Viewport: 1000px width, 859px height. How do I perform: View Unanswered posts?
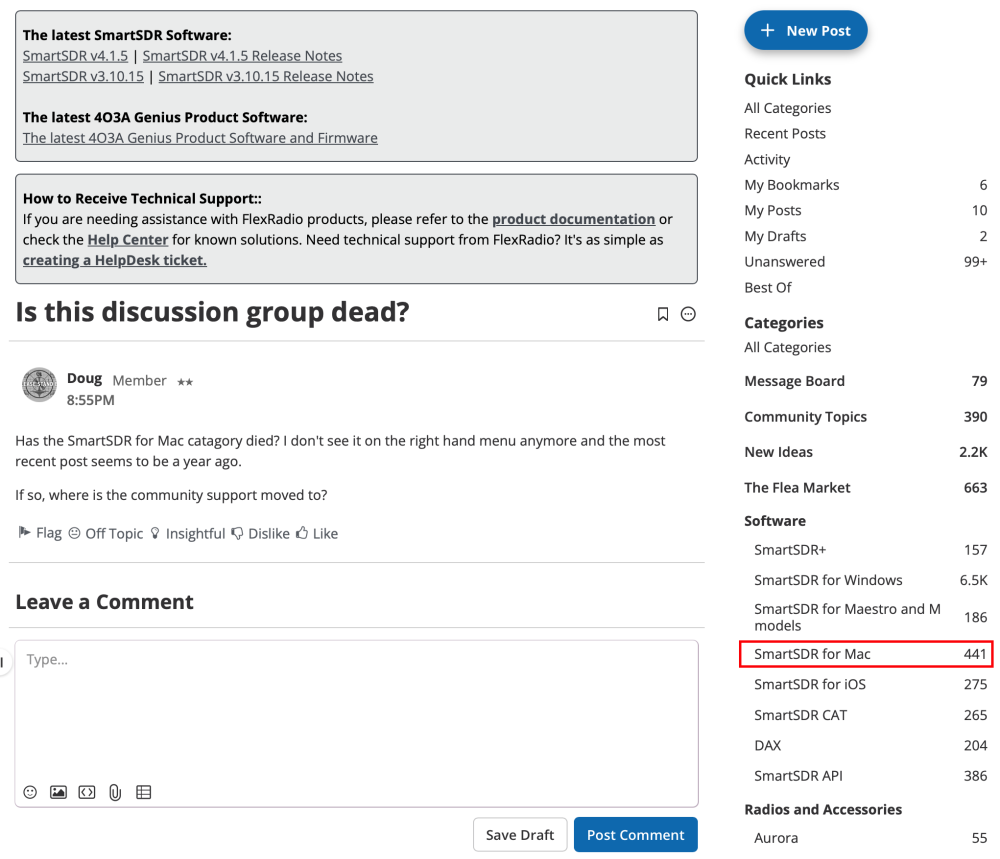865,262
